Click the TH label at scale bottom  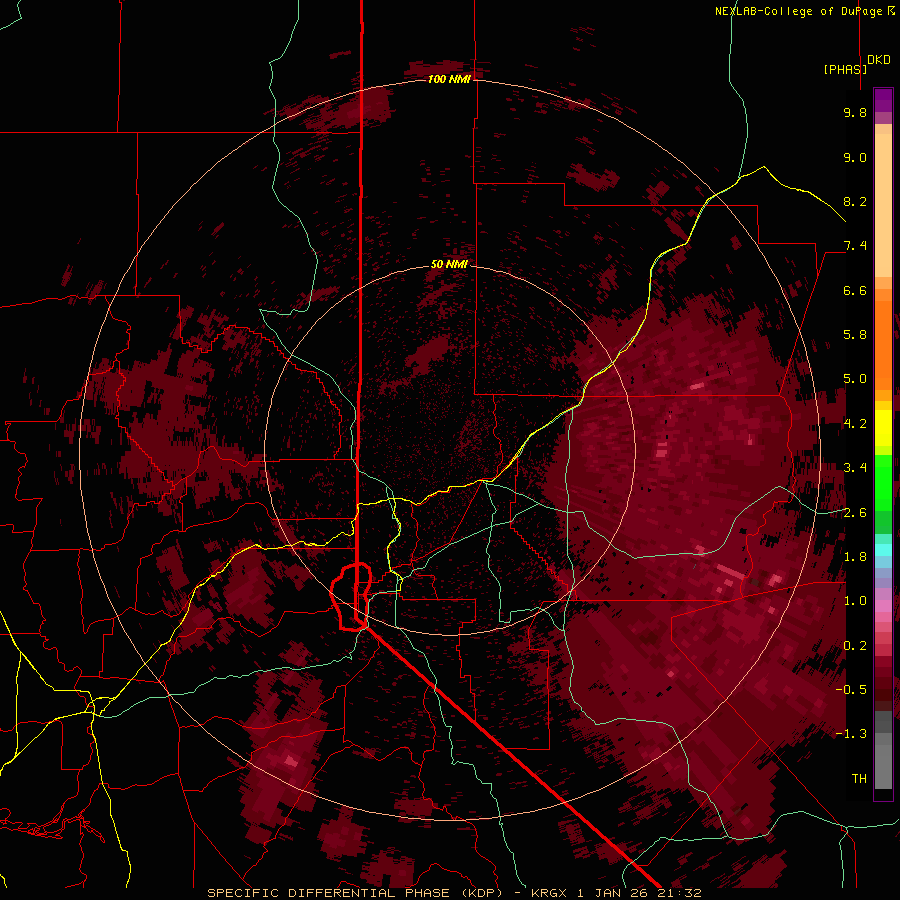tap(859, 779)
